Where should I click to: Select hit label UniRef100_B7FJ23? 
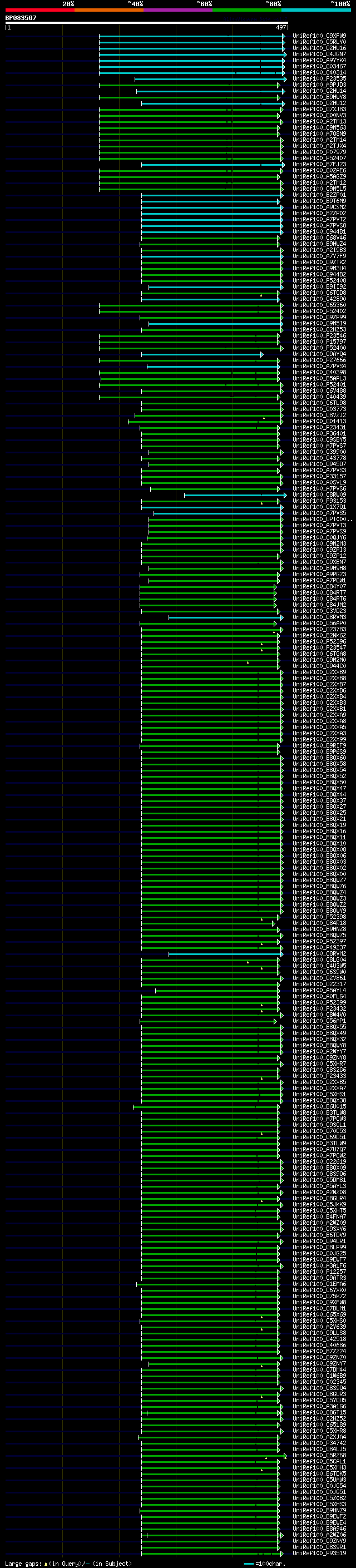pos(319,164)
